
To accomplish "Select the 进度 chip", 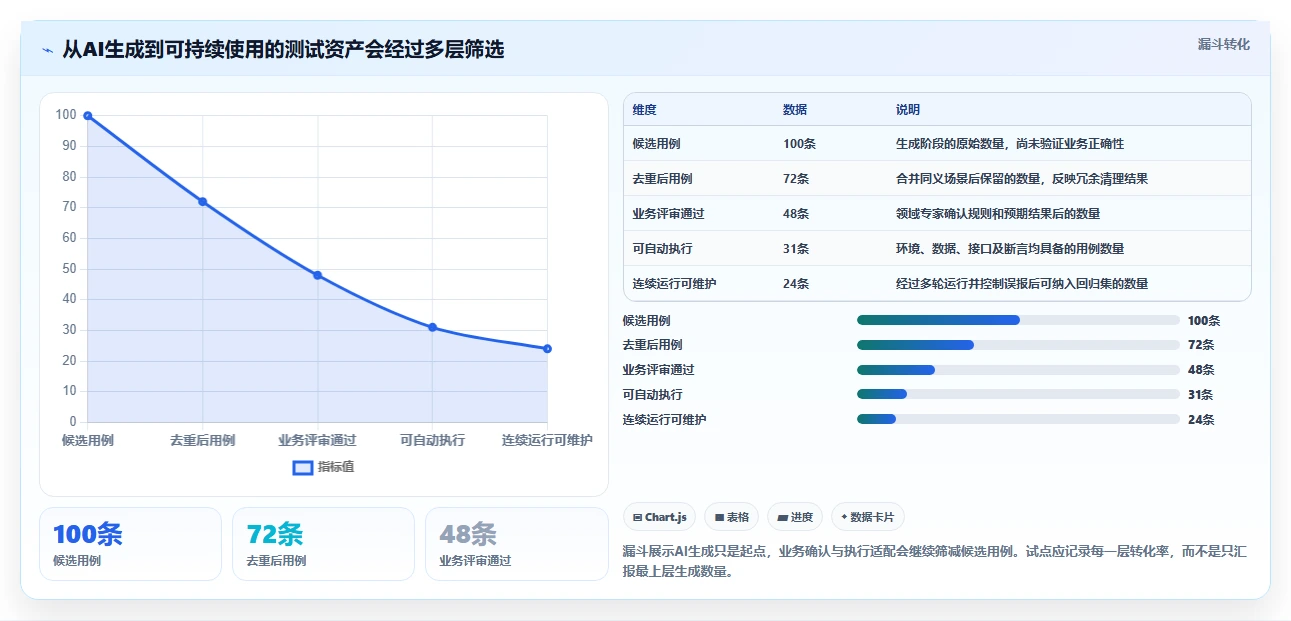I will click(x=795, y=517).
